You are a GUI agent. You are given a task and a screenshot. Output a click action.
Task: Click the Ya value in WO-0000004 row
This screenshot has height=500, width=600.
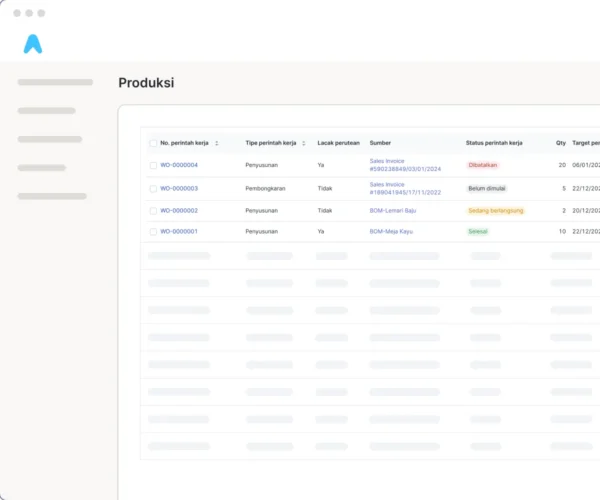click(x=321, y=165)
